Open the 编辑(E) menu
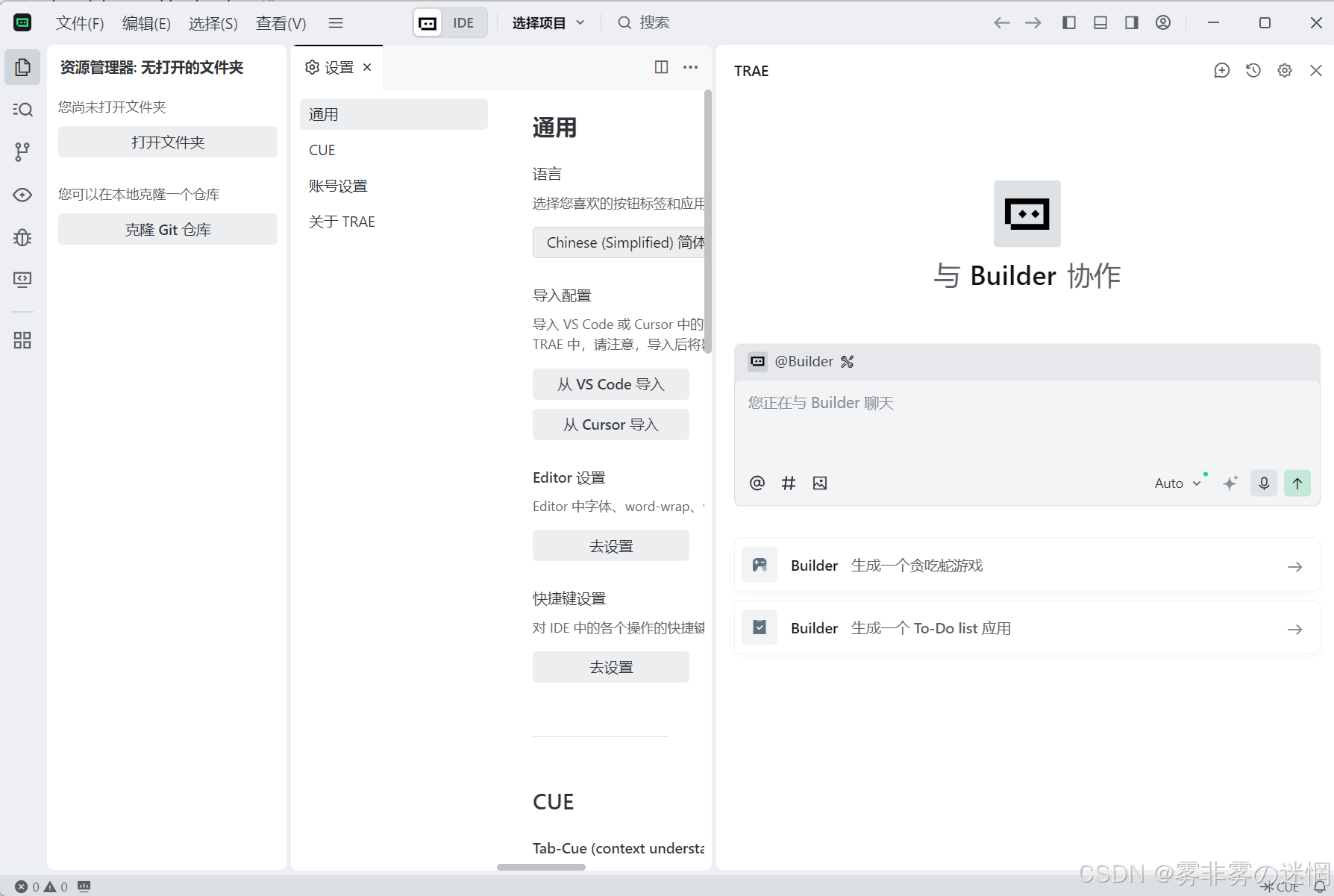The image size is (1334, 896). tap(146, 23)
